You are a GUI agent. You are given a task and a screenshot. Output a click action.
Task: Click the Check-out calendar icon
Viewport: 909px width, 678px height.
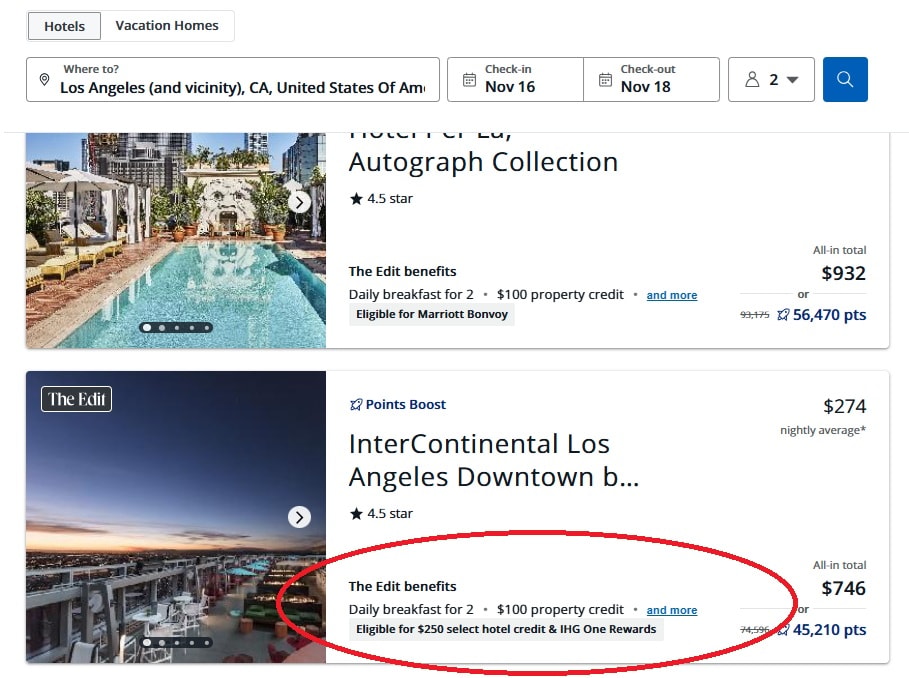pyautogui.click(x=605, y=79)
